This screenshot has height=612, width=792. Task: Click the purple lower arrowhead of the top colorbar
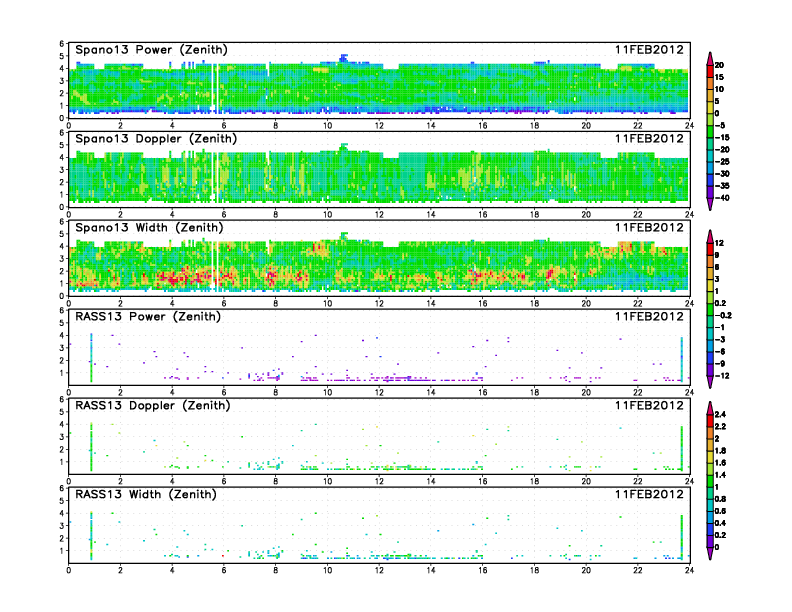coord(710,204)
